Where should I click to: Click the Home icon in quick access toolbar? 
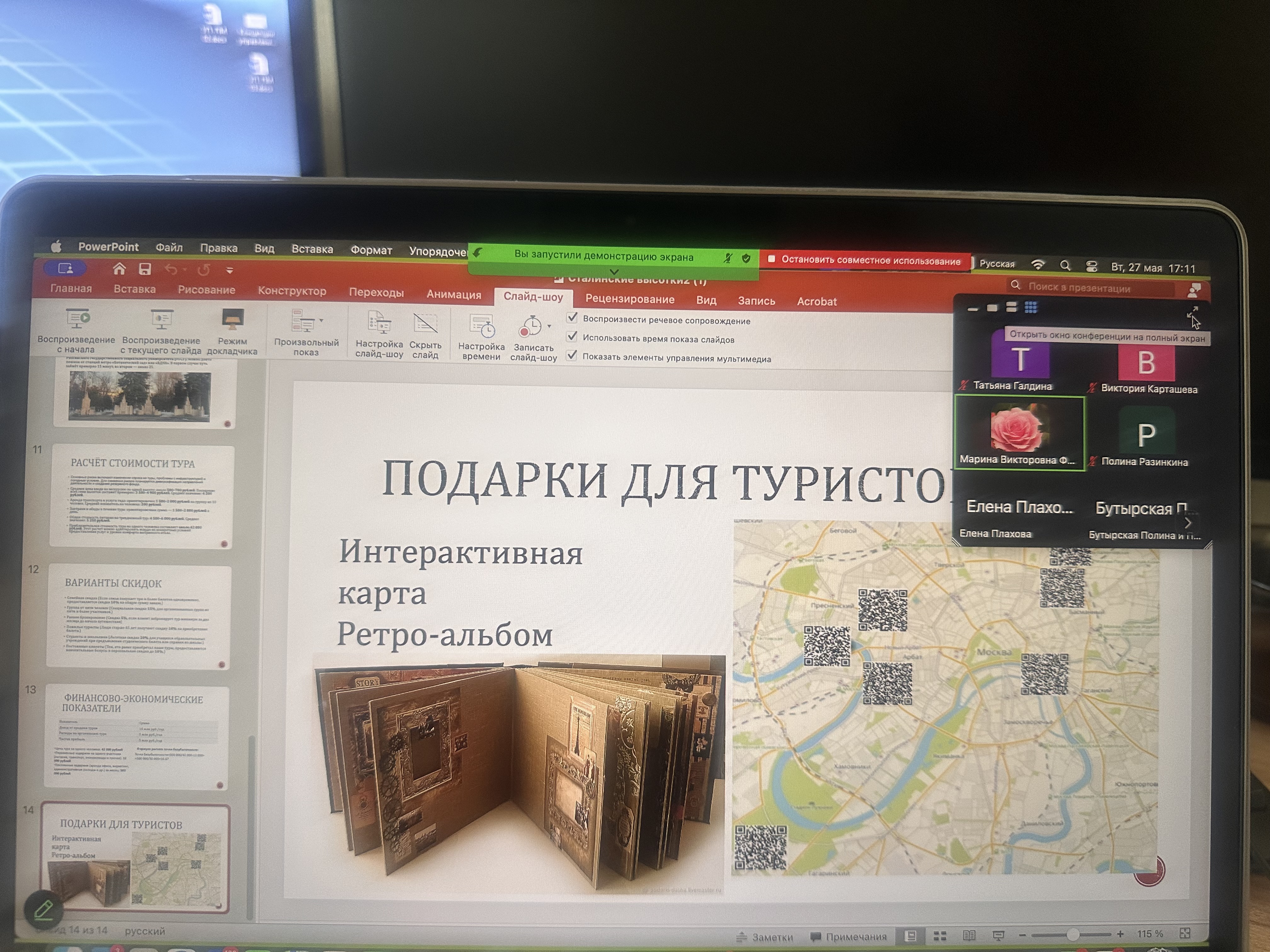119,269
